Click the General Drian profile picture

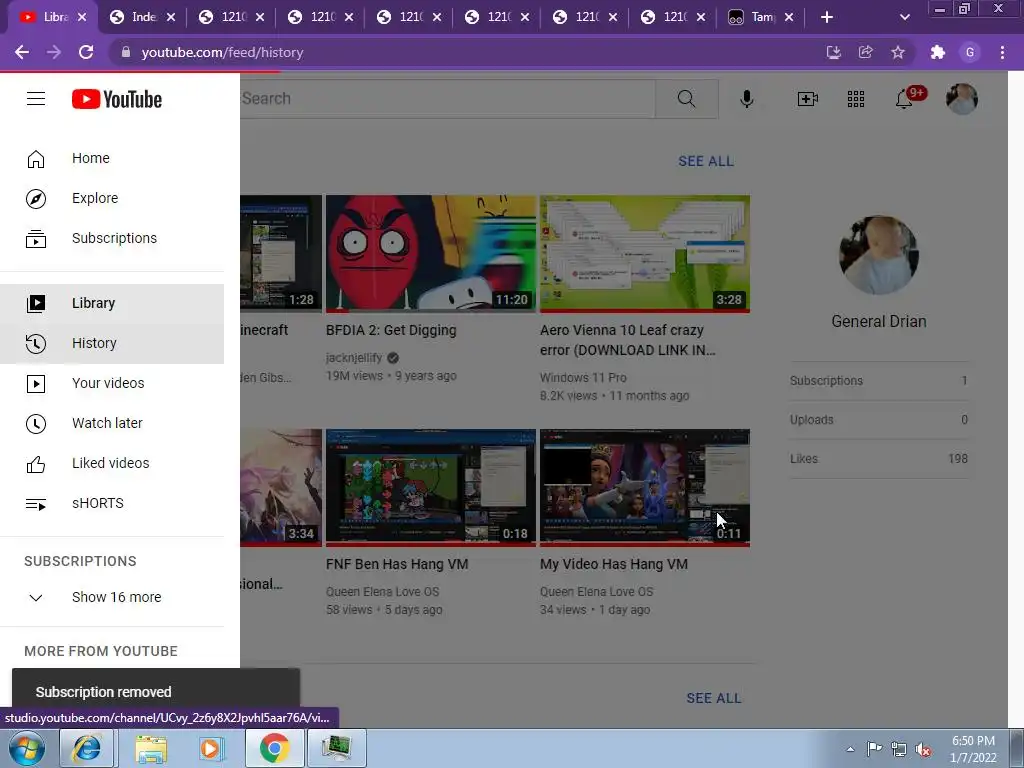879,255
